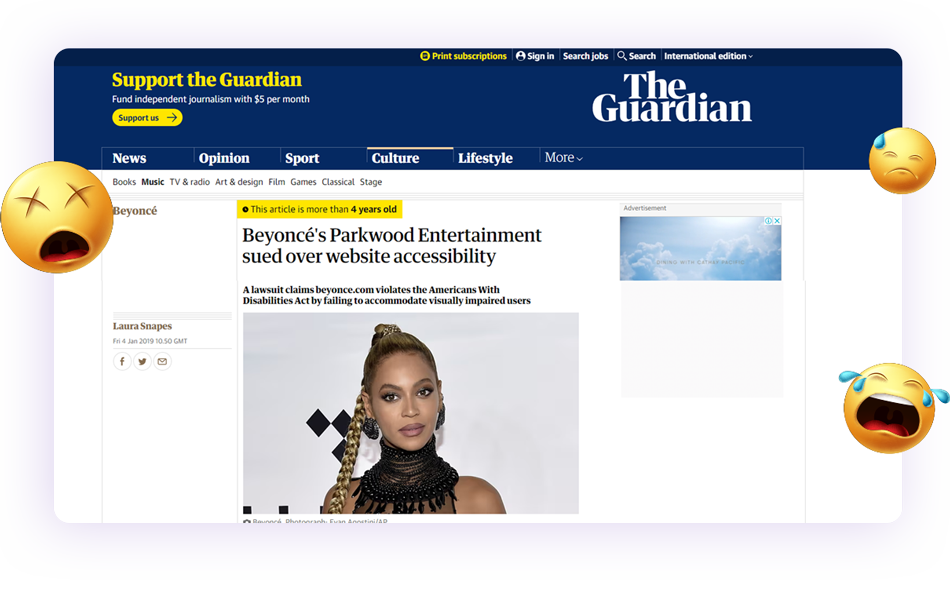The image size is (950, 598).
Task: Expand the More menu
Action: tap(563, 158)
